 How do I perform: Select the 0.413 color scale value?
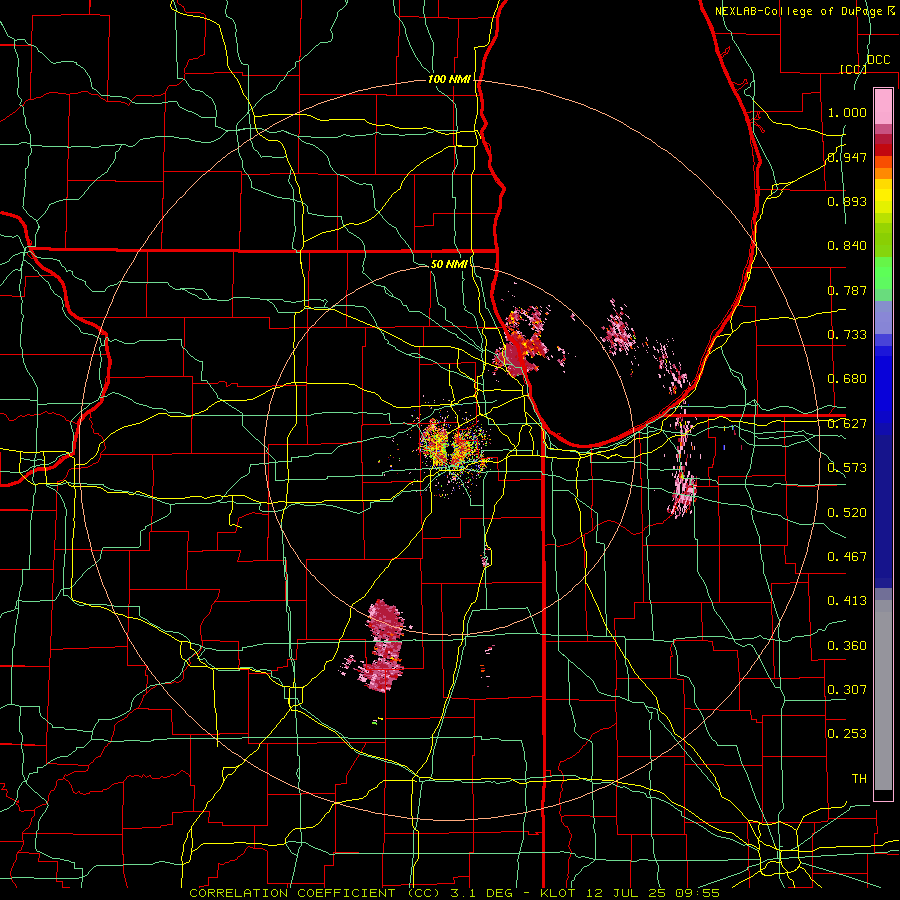tap(847, 601)
